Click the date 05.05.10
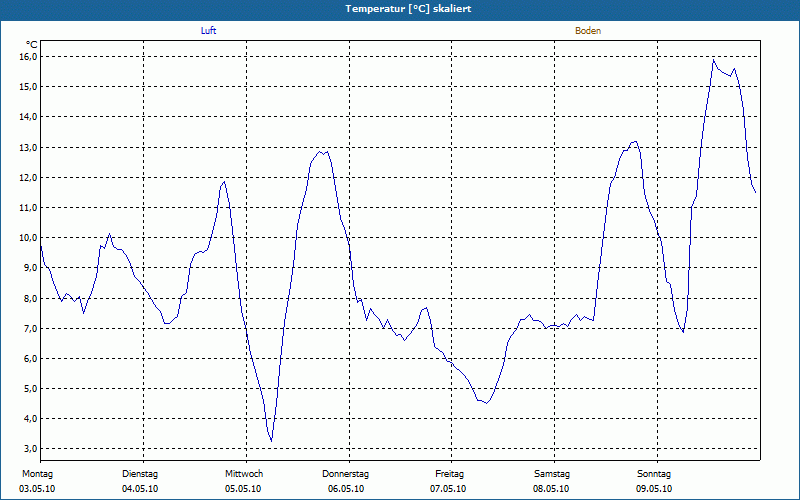800x500 pixels. coord(243,489)
